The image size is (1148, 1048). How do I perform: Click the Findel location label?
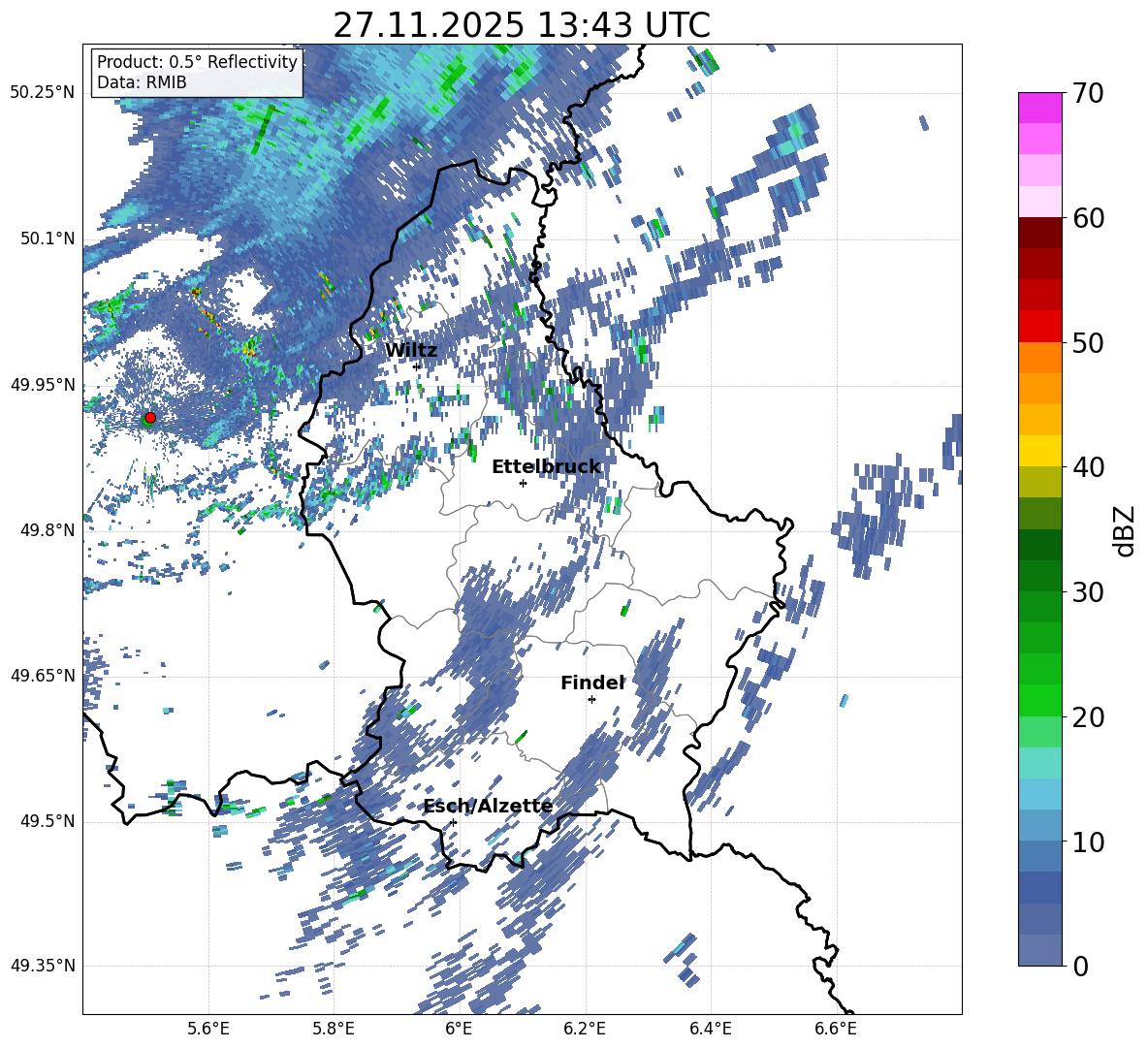(593, 683)
